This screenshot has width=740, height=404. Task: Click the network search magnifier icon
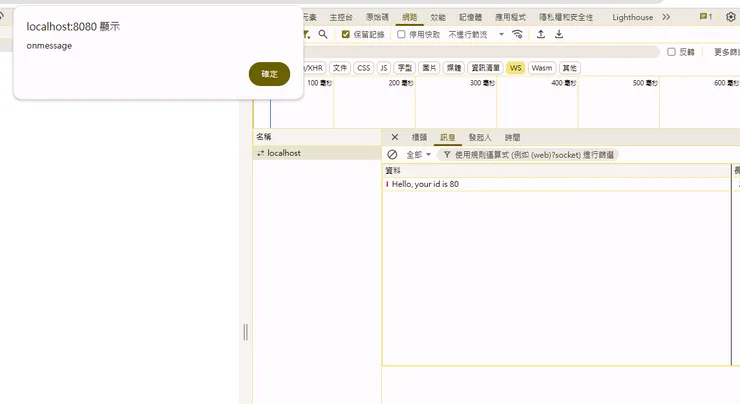[323, 34]
